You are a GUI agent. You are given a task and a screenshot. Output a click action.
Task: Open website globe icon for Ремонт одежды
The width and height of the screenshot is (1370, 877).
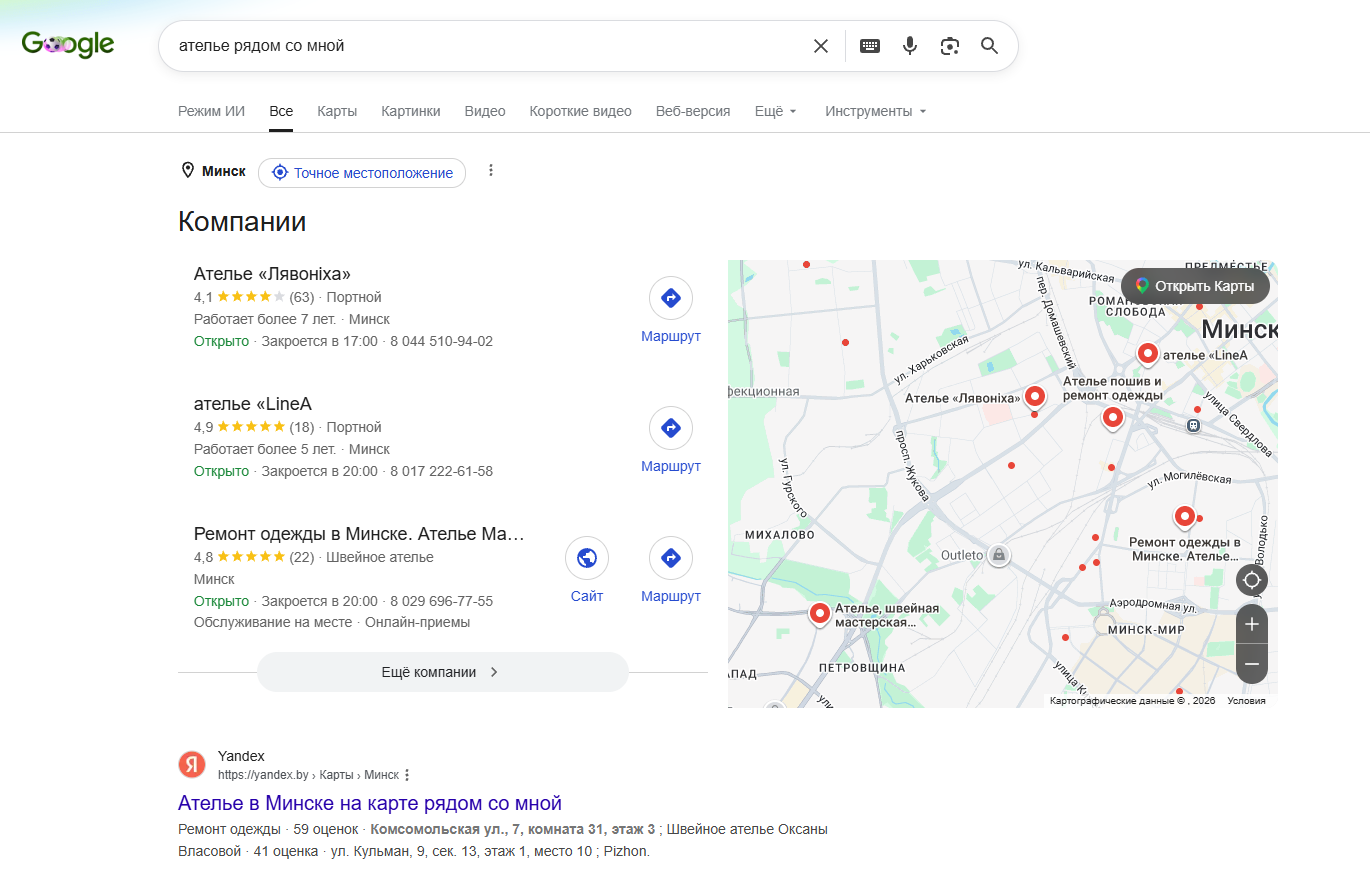click(587, 558)
